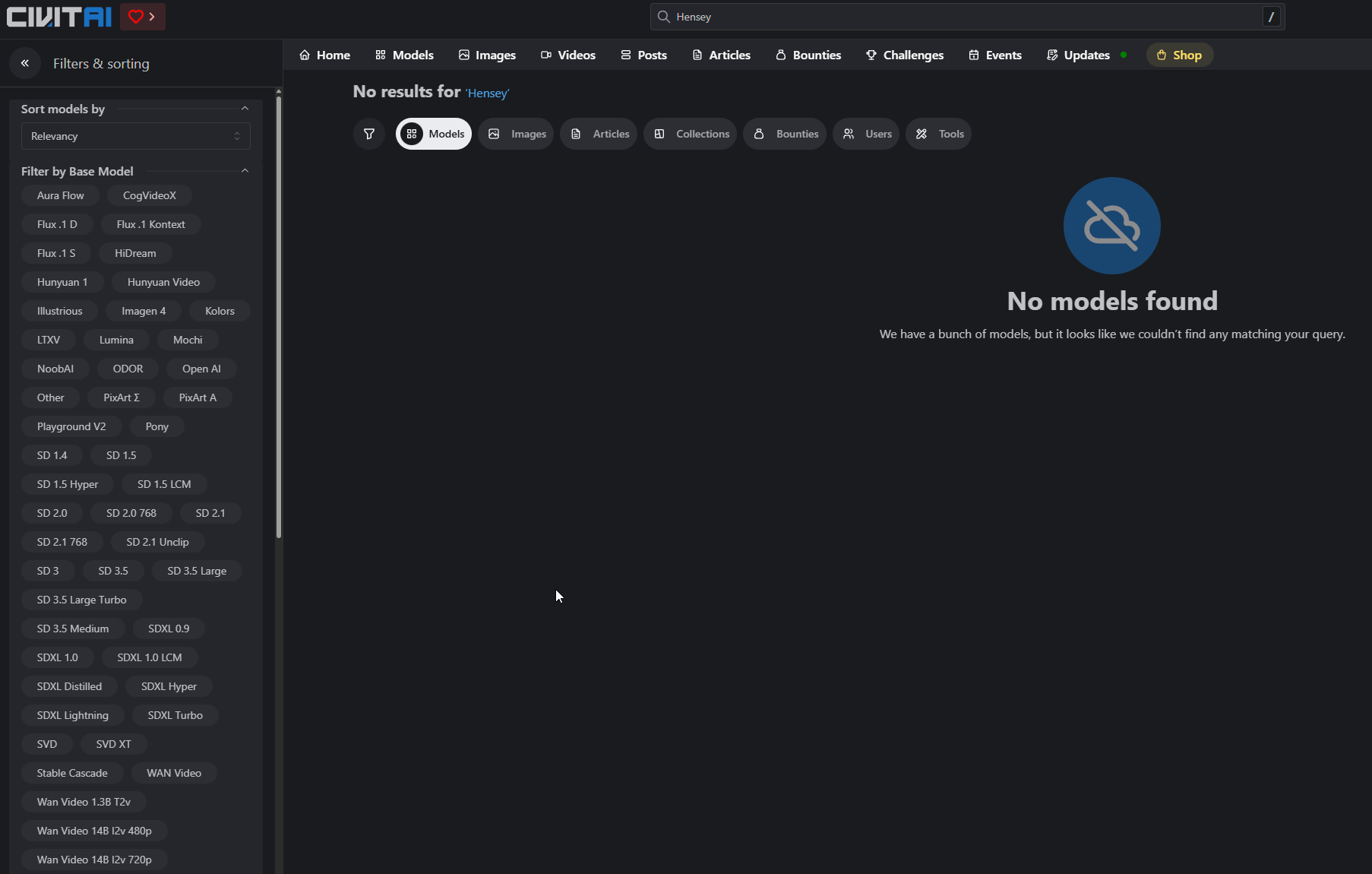Open Models in top navigation
This screenshot has width=1372, height=874.
404,55
